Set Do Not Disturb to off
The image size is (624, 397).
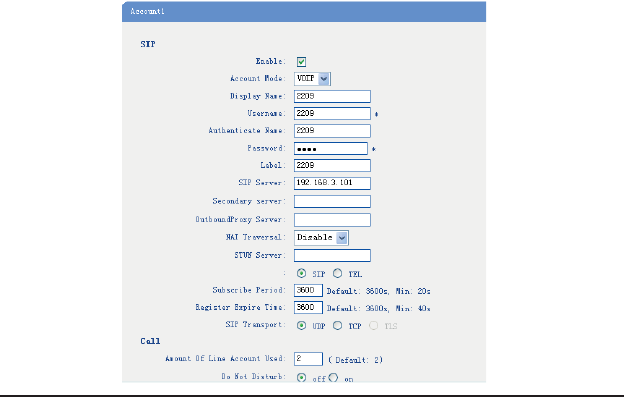tap(301, 378)
